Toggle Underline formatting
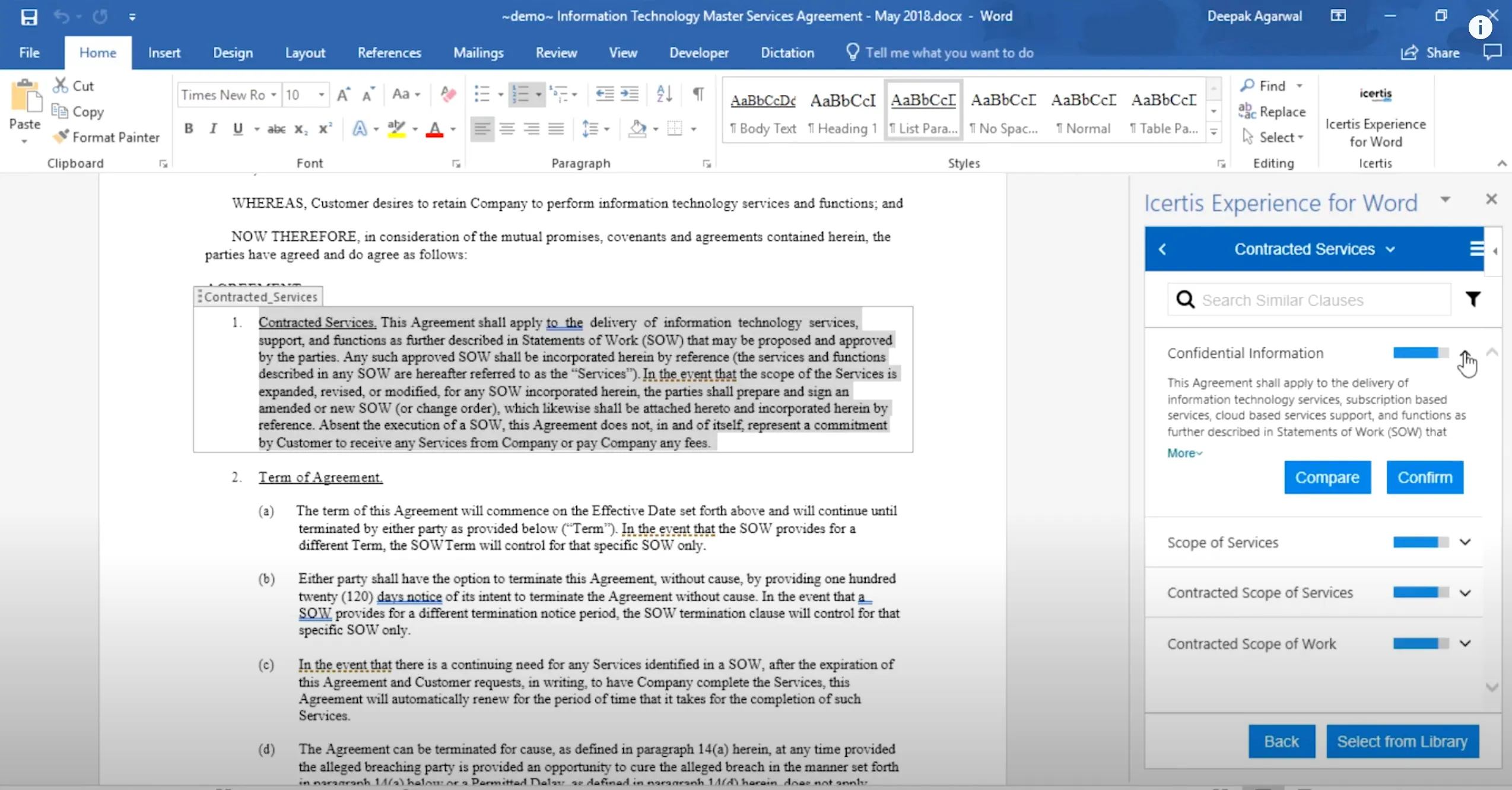Image resolution: width=1512 pixels, height=790 pixels. (238, 128)
